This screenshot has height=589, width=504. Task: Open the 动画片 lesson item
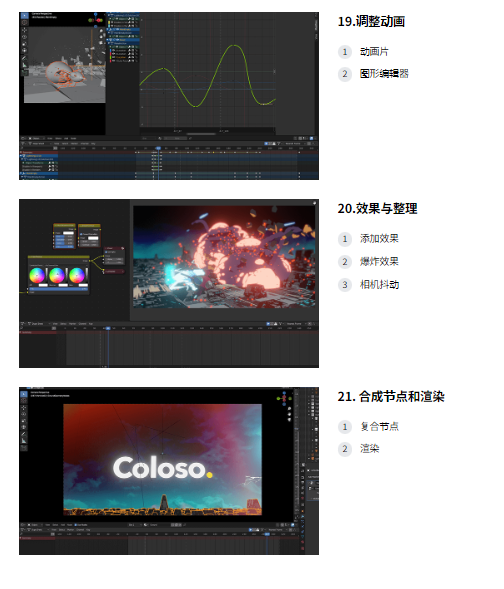tap(374, 51)
